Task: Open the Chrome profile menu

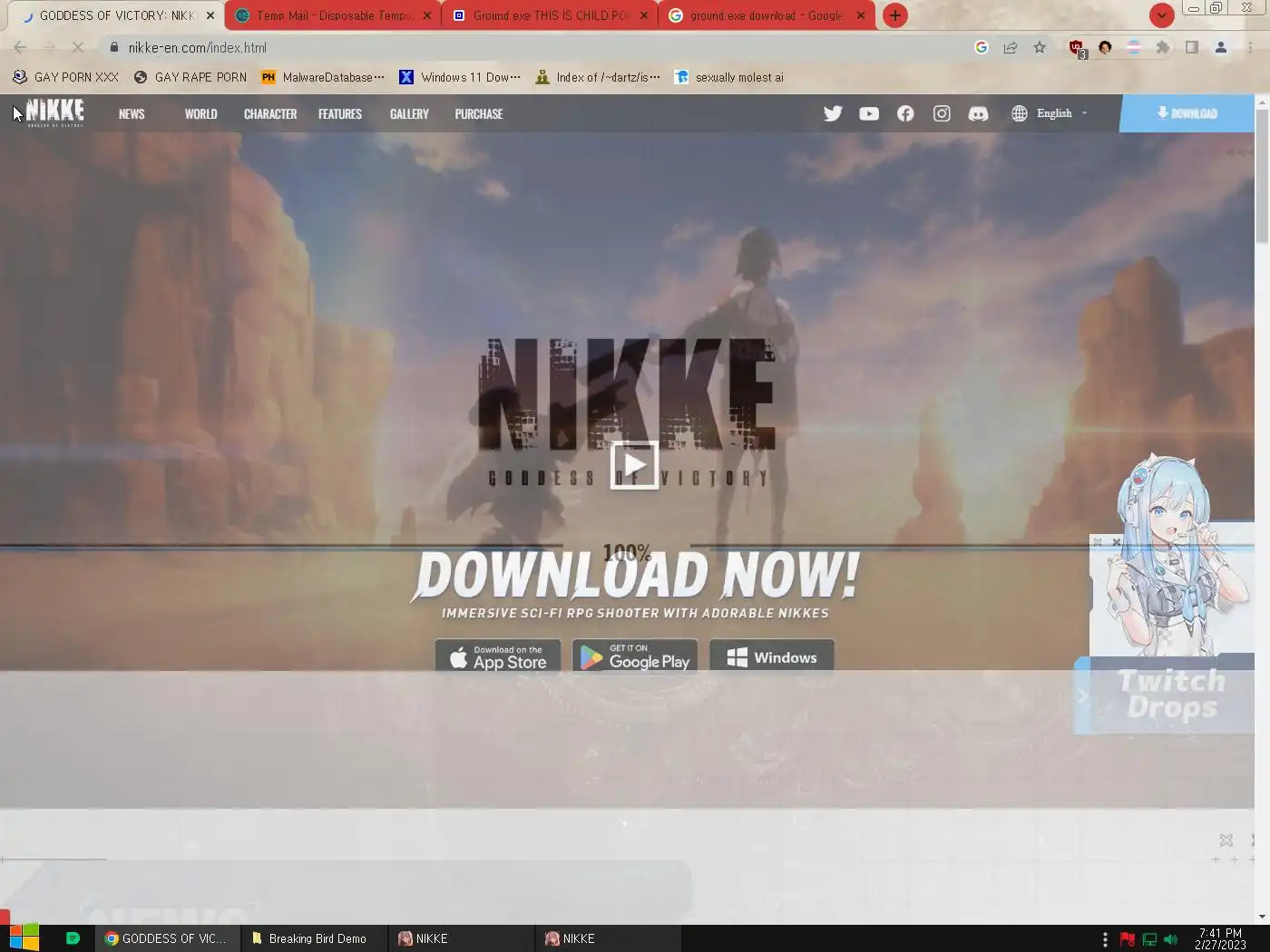Action: 1221,47
